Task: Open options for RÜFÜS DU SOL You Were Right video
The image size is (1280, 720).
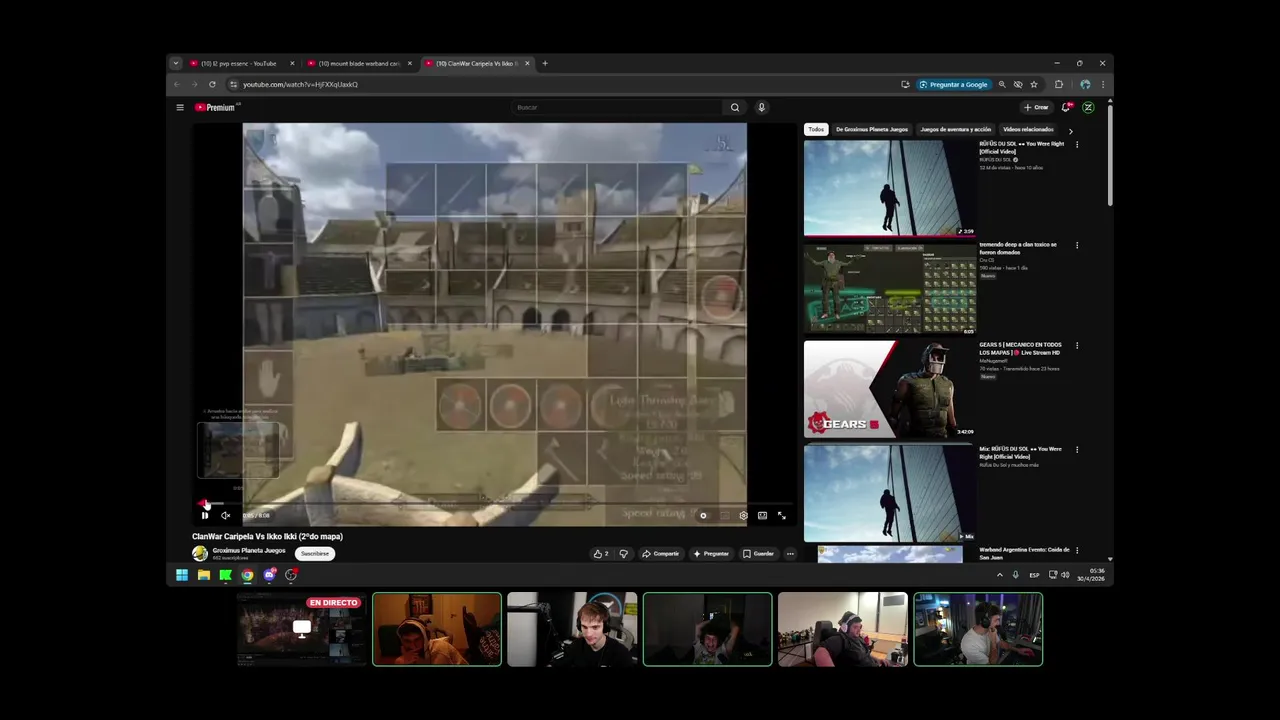Action: 1077,145
